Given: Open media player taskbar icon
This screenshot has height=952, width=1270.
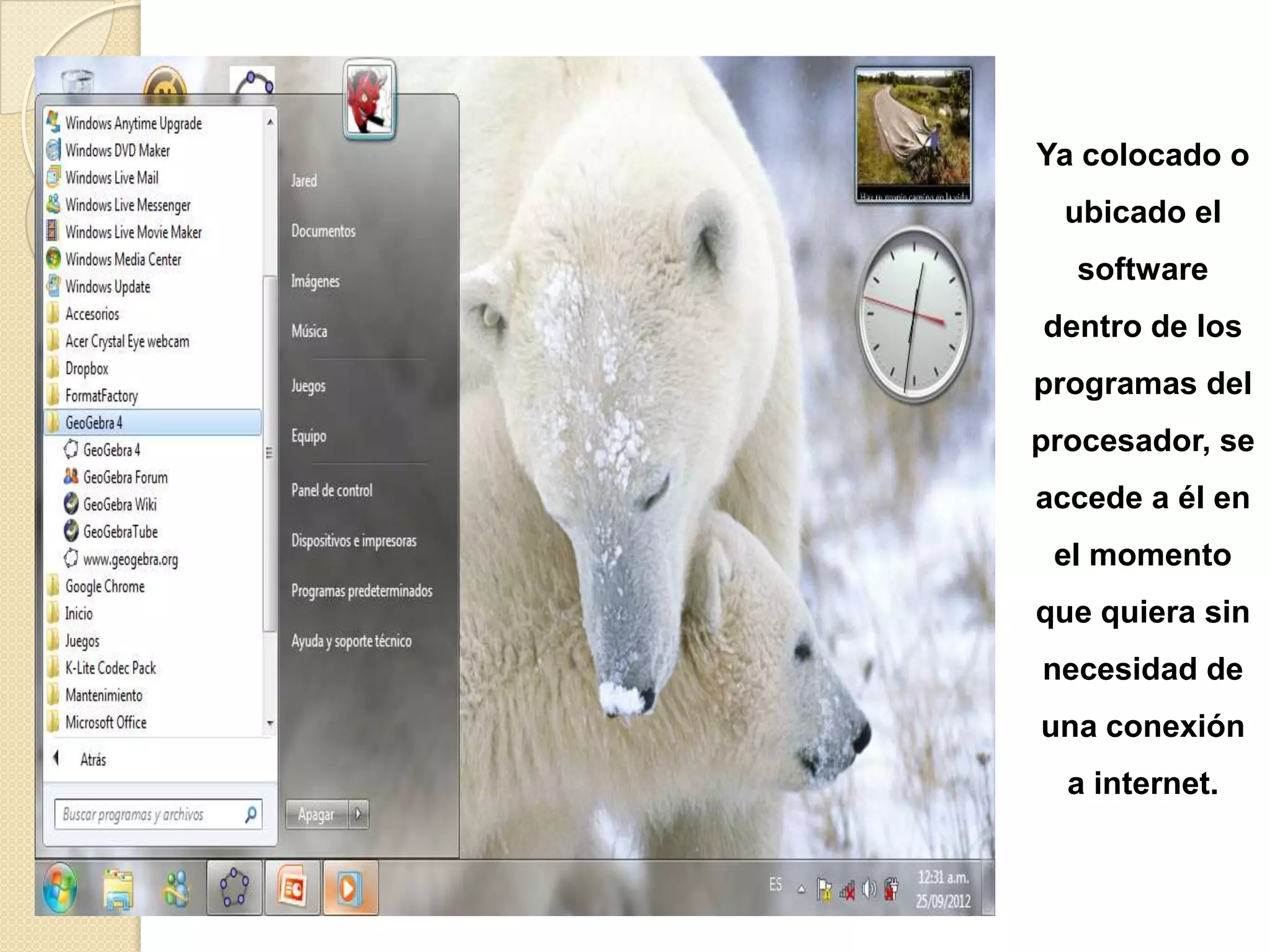Looking at the screenshot, I should tap(350, 888).
